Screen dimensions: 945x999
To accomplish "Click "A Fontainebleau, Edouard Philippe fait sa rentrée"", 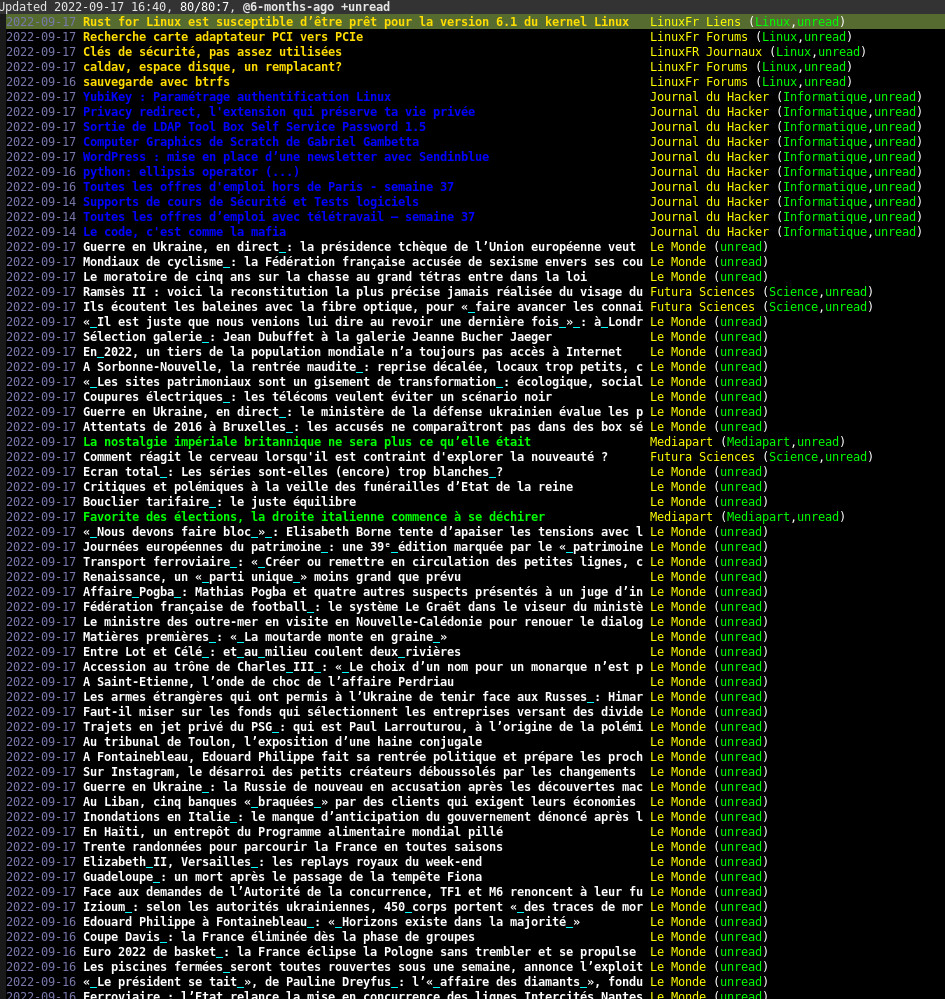I will pos(363,756).
